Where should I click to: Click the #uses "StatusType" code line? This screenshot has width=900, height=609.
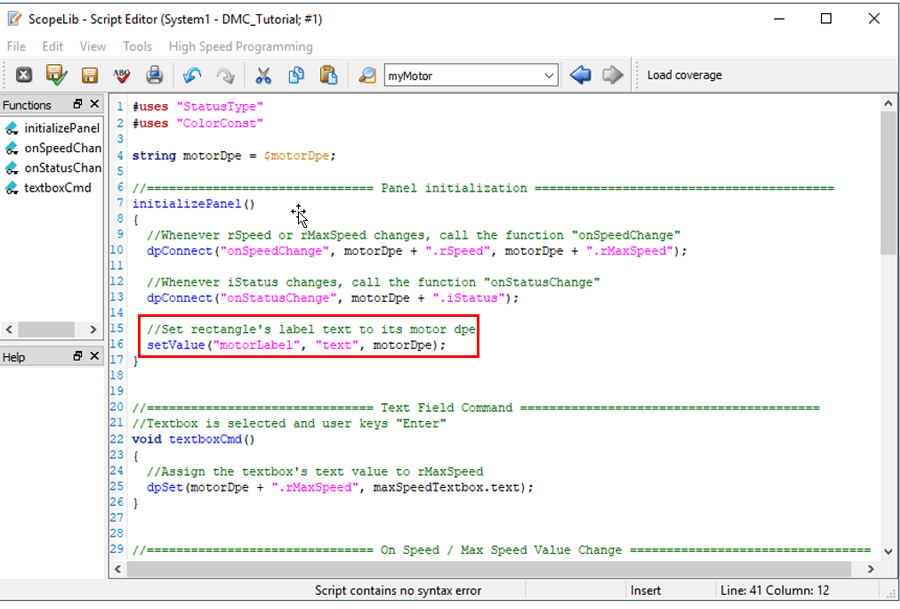pos(197,107)
